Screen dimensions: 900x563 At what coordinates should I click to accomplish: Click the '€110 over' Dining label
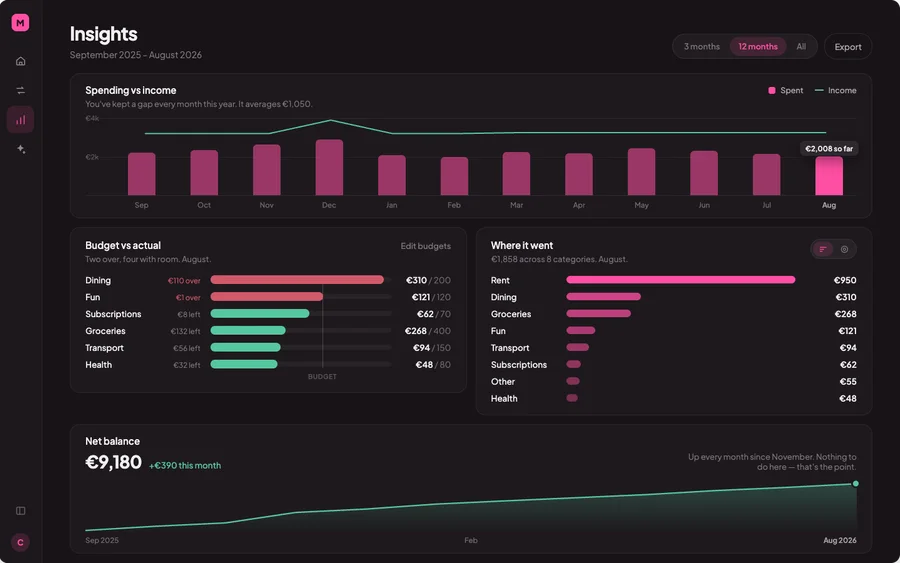(x=184, y=281)
